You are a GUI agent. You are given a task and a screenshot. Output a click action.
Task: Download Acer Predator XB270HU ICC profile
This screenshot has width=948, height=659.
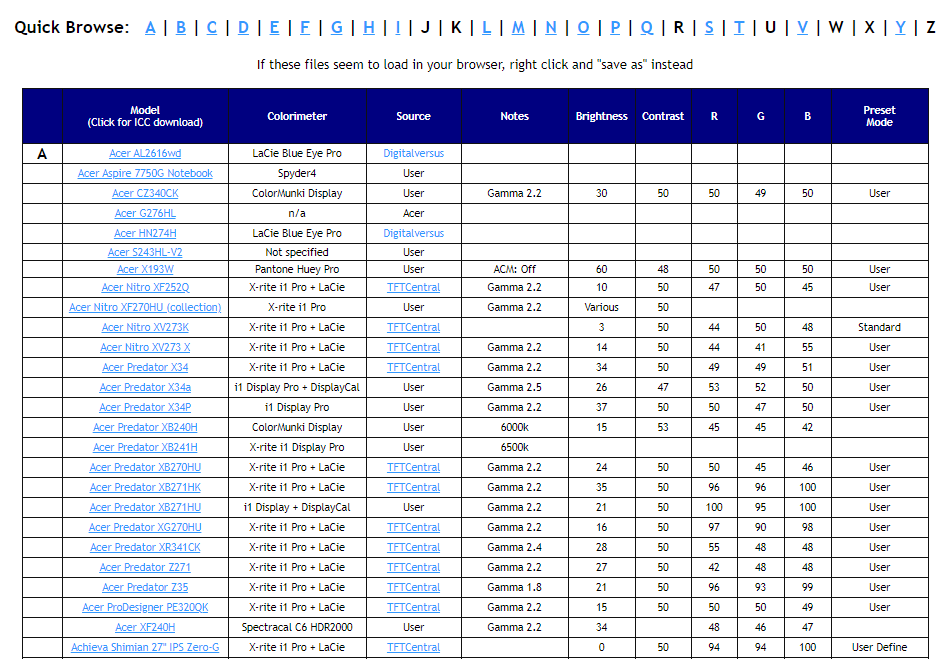(x=145, y=467)
